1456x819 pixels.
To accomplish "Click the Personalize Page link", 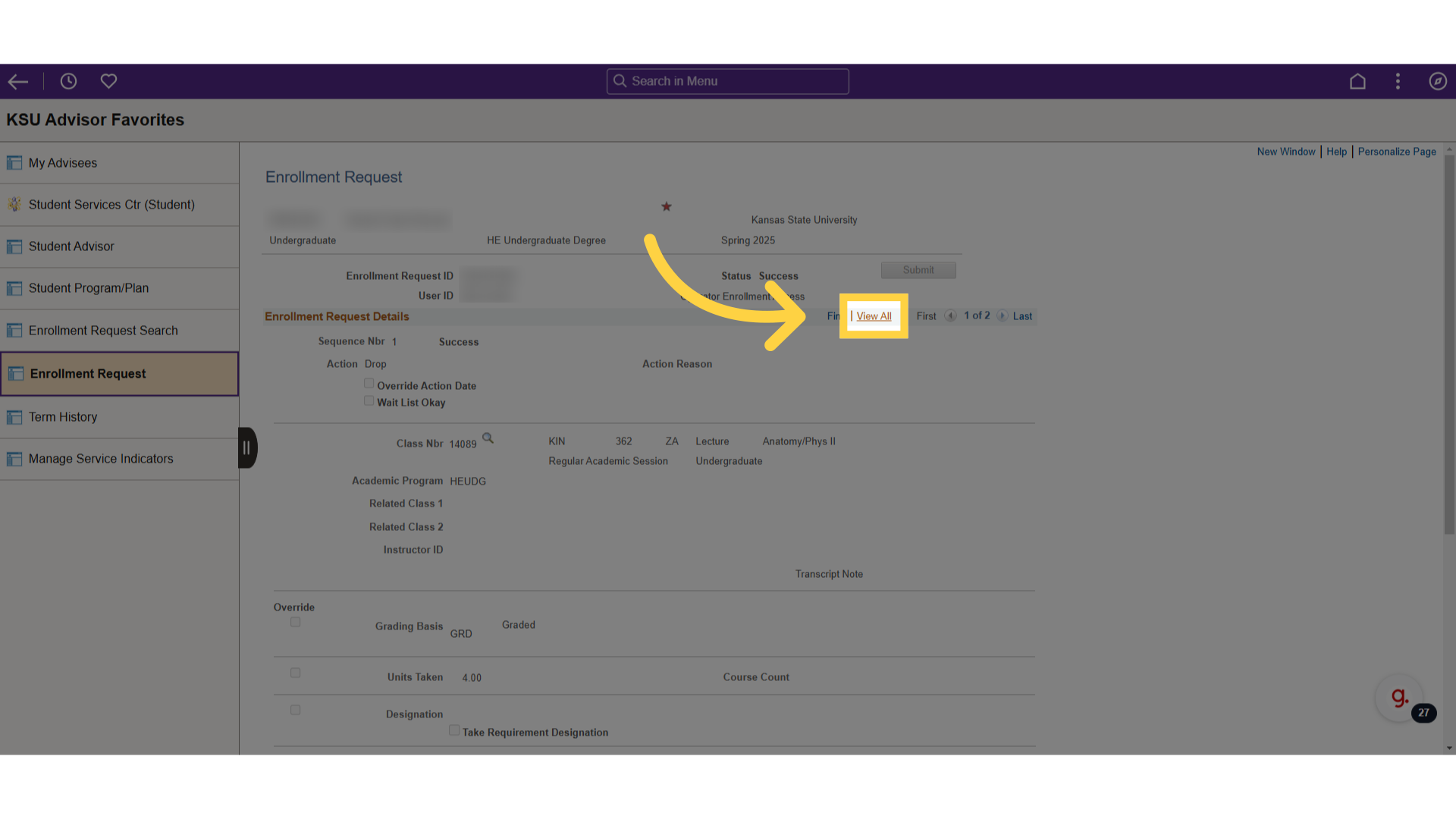I will click(1397, 152).
